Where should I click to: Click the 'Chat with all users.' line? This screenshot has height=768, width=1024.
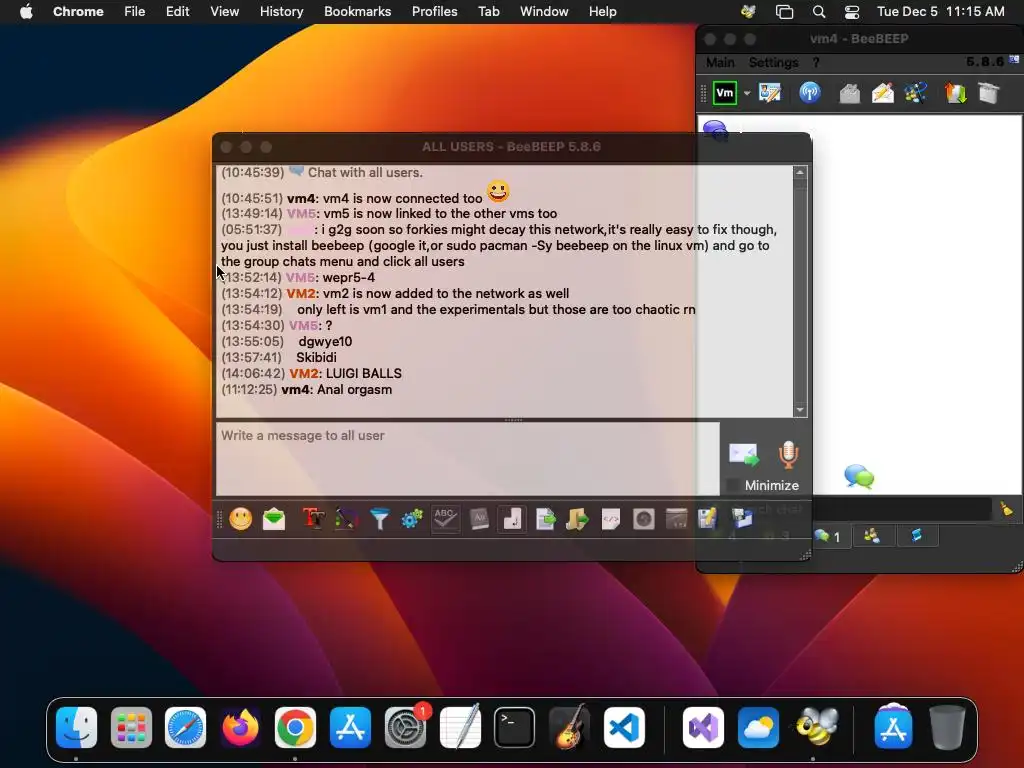pyautogui.click(x=365, y=172)
